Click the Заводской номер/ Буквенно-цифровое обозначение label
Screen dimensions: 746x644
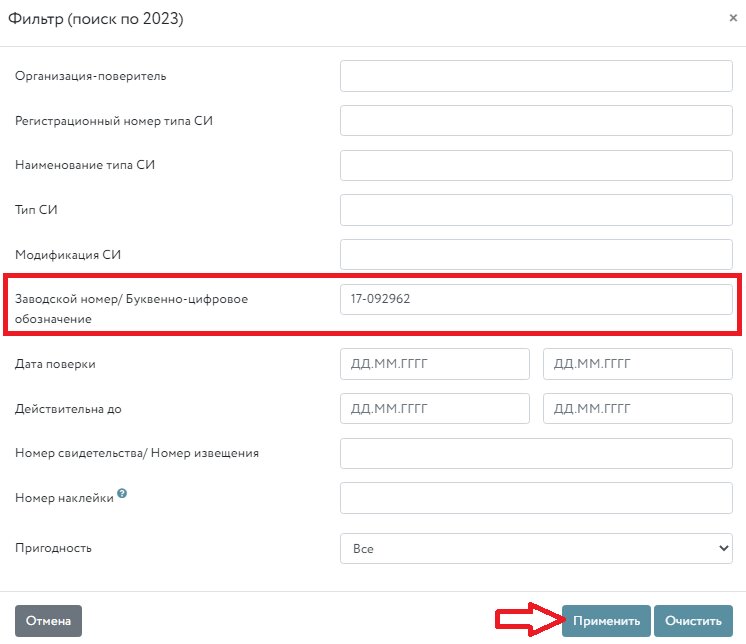(x=131, y=309)
